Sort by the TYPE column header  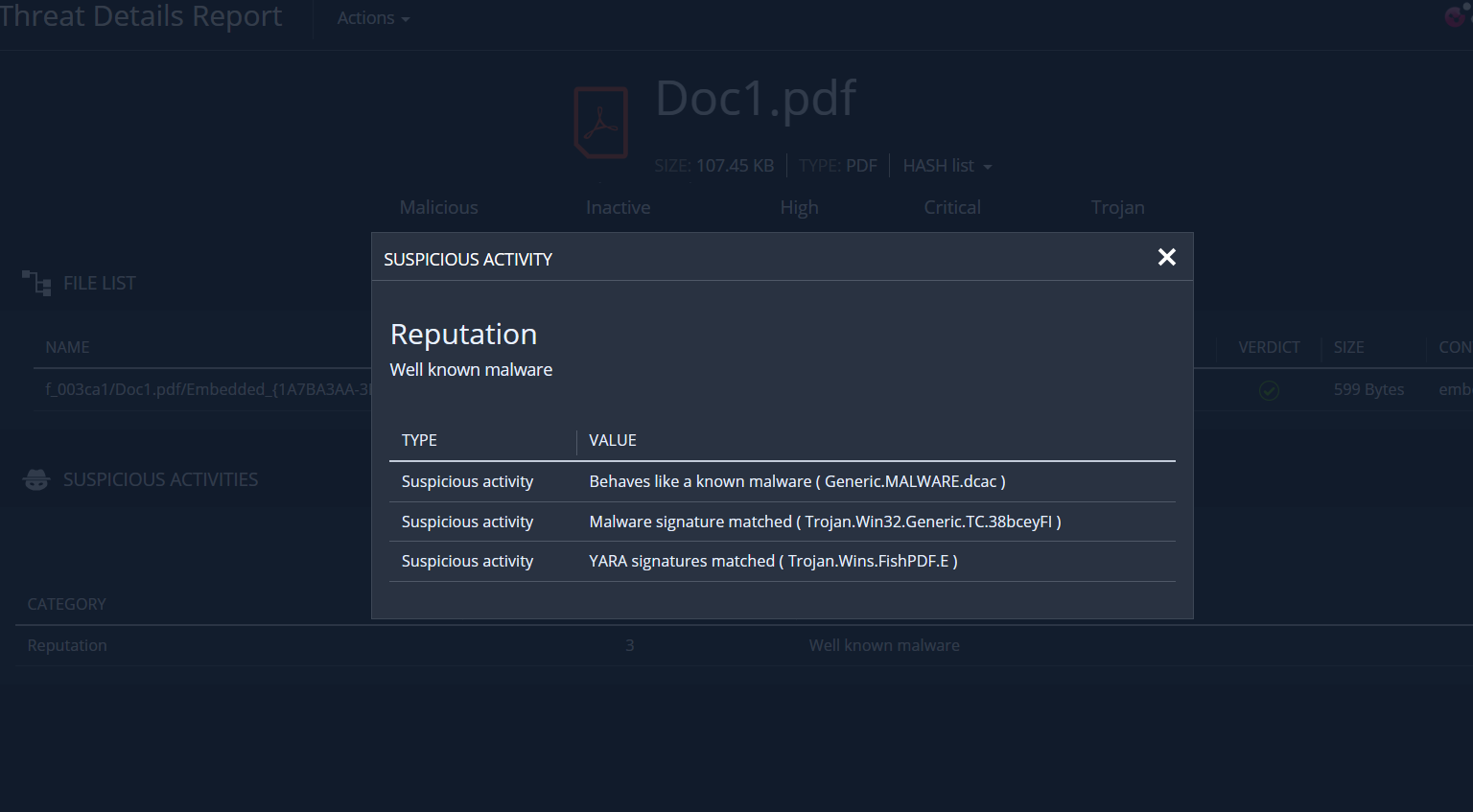419,440
